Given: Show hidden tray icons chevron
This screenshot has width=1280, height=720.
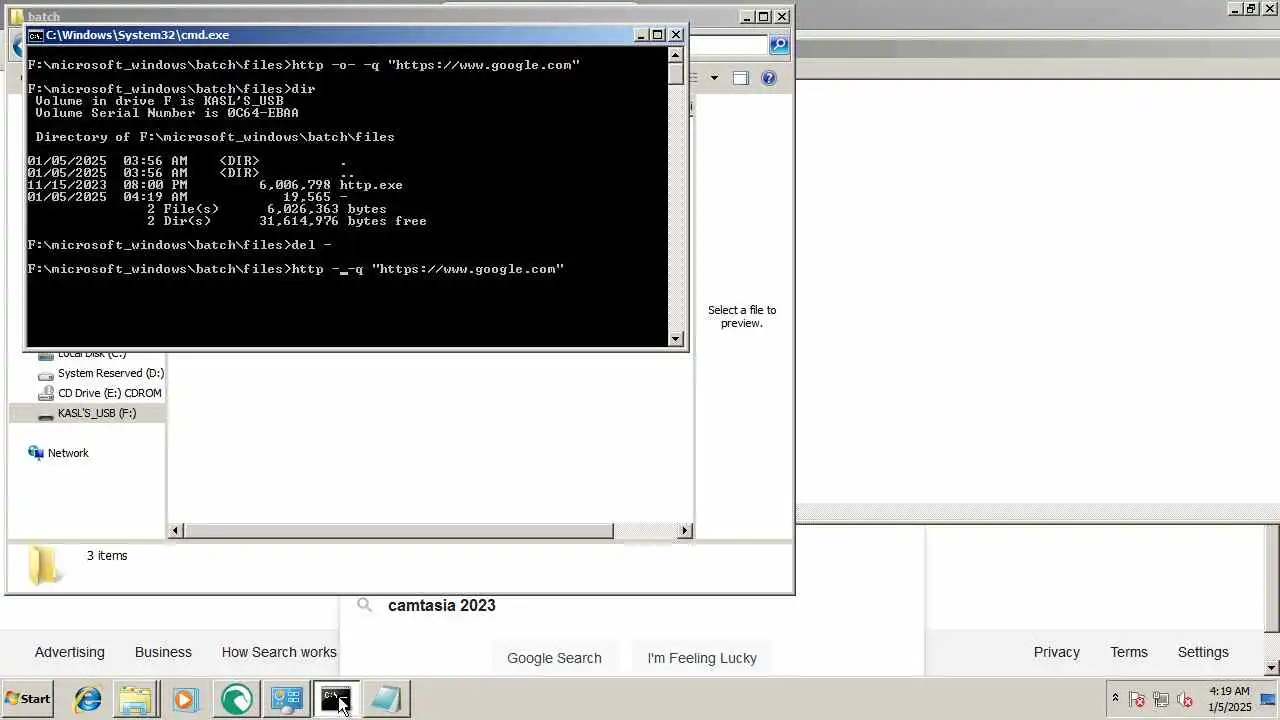Looking at the screenshot, I should pyautogui.click(x=1115, y=698).
